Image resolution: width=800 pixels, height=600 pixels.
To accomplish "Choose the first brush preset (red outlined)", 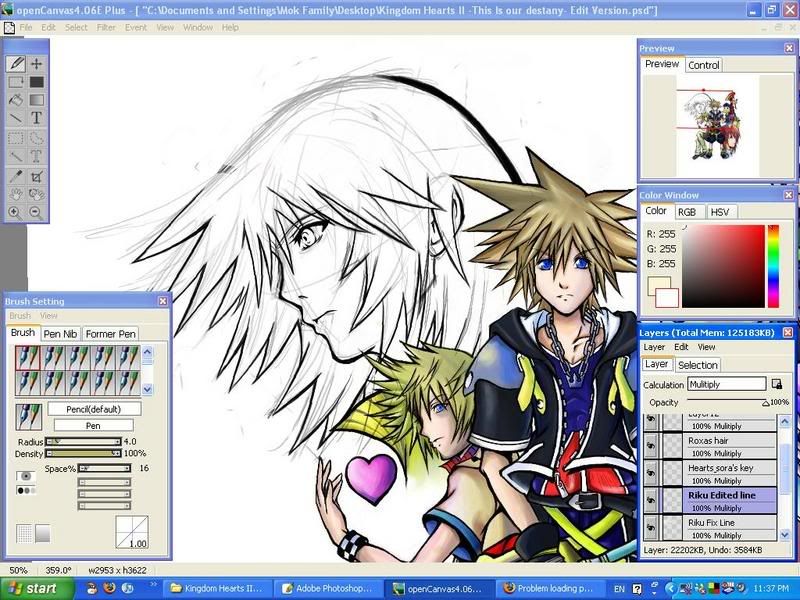I will click(28, 358).
